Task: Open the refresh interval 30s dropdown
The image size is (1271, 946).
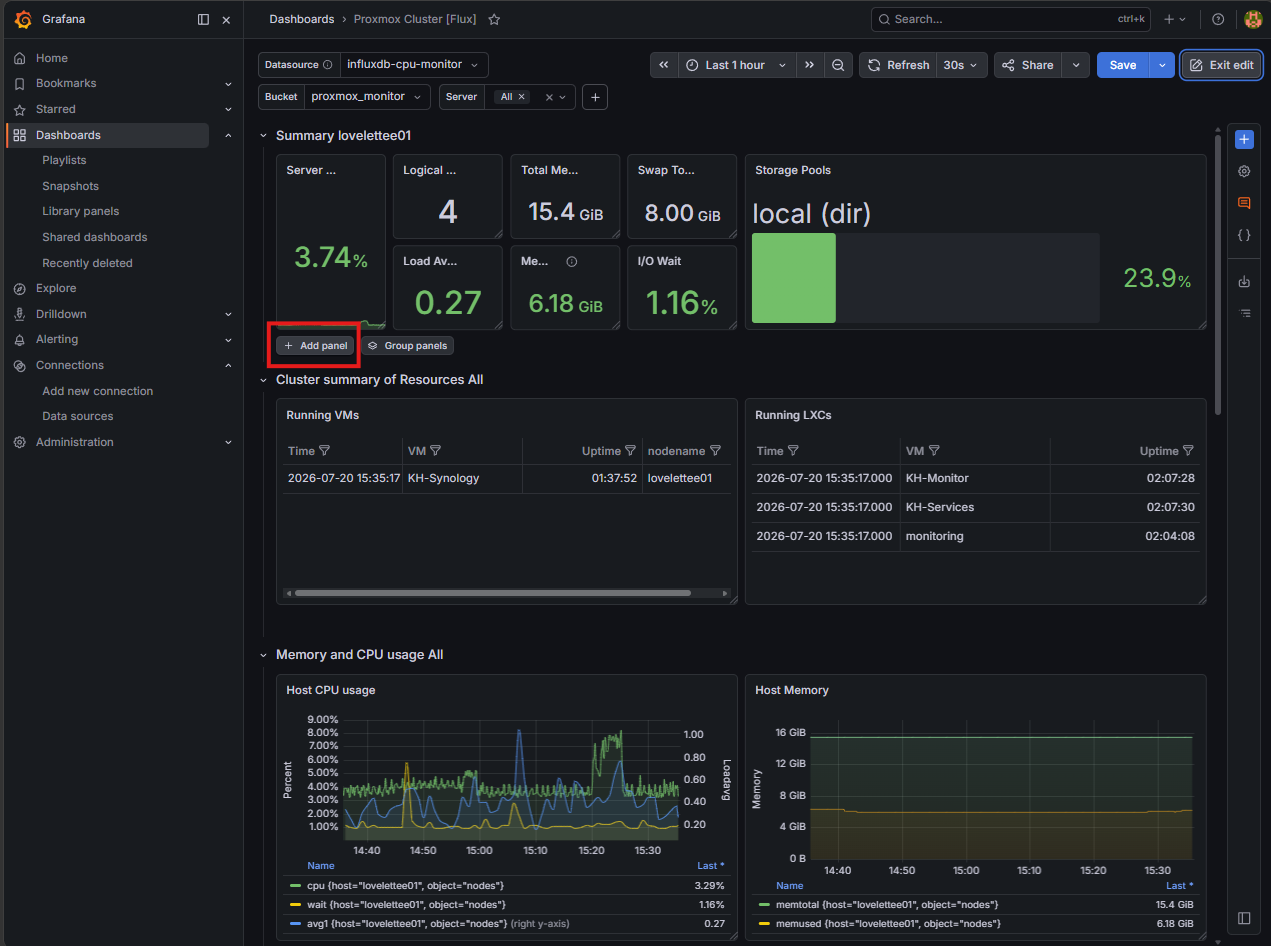Action: pyautogui.click(x=962, y=65)
